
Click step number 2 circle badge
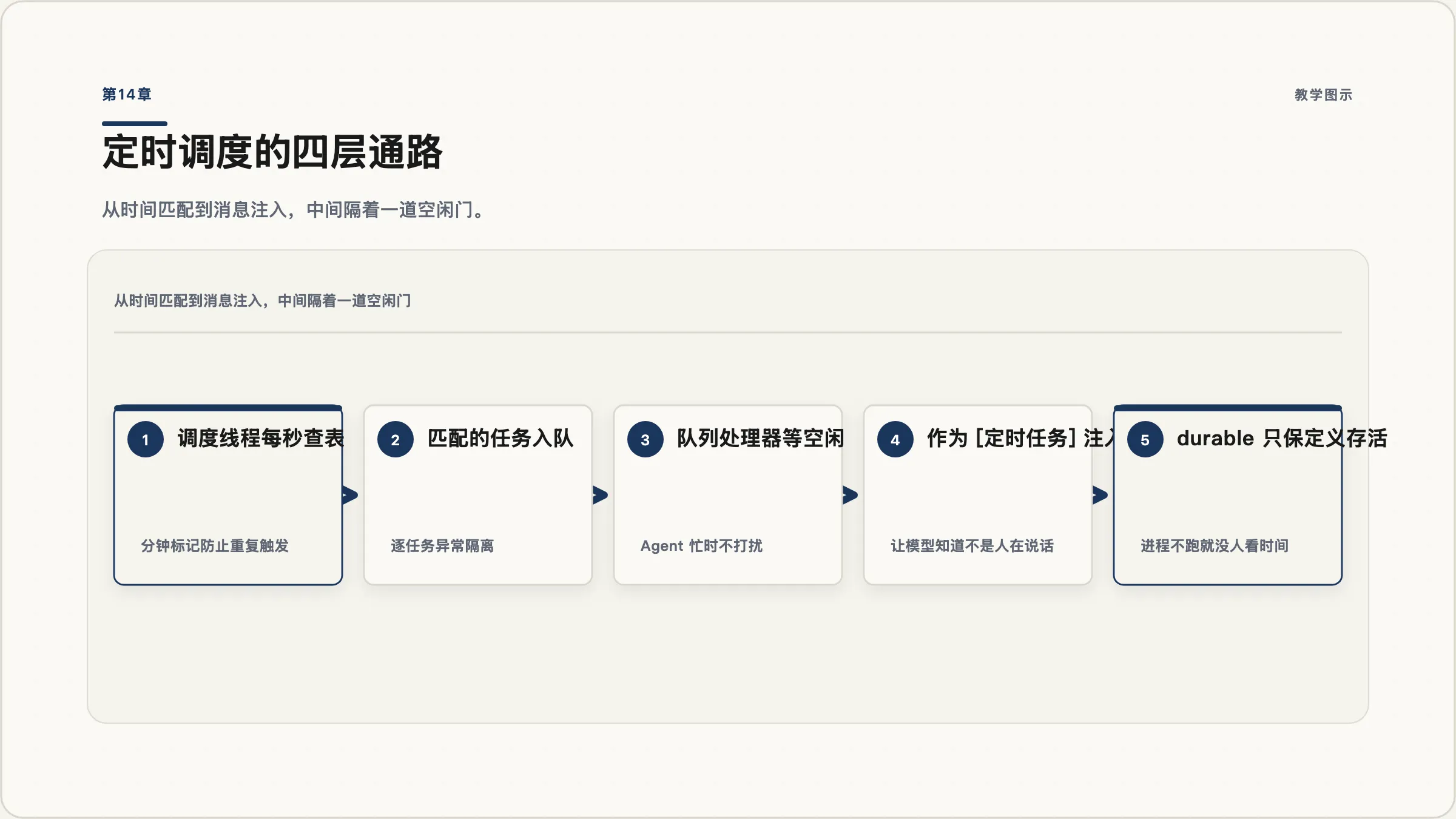(396, 439)
